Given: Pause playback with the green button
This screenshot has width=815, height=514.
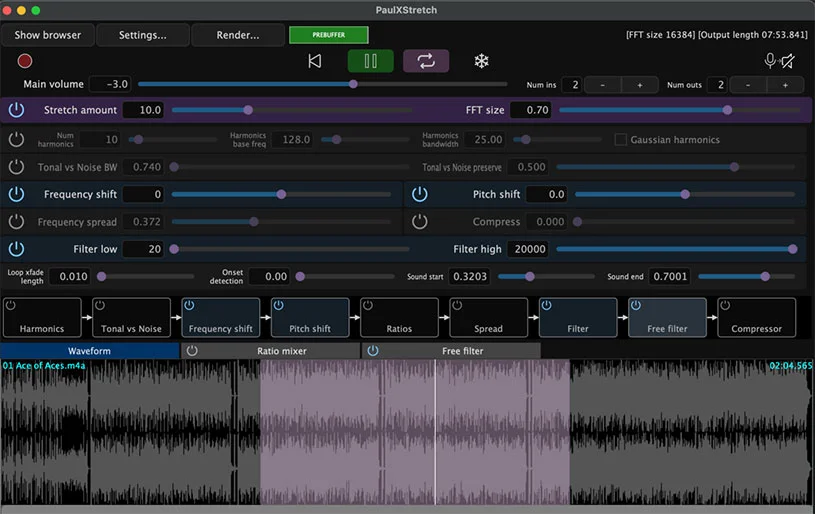Looking at the screenshot, I should click(370, 61).
